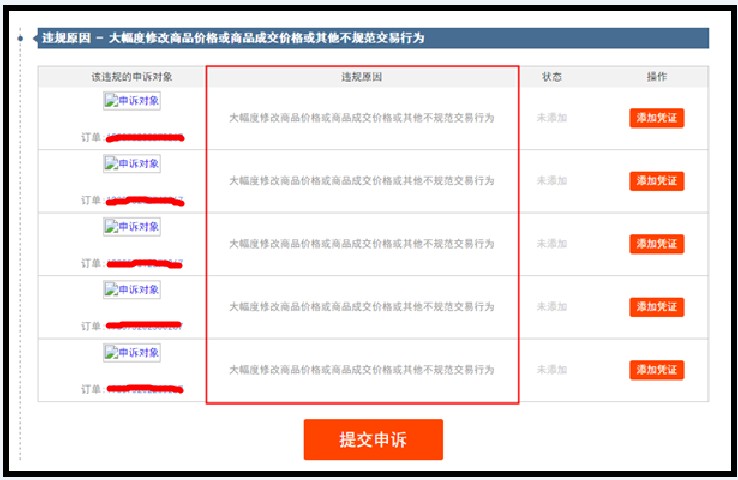Click 添加凭证 in the second table row
738x480 pixels.
657,181
